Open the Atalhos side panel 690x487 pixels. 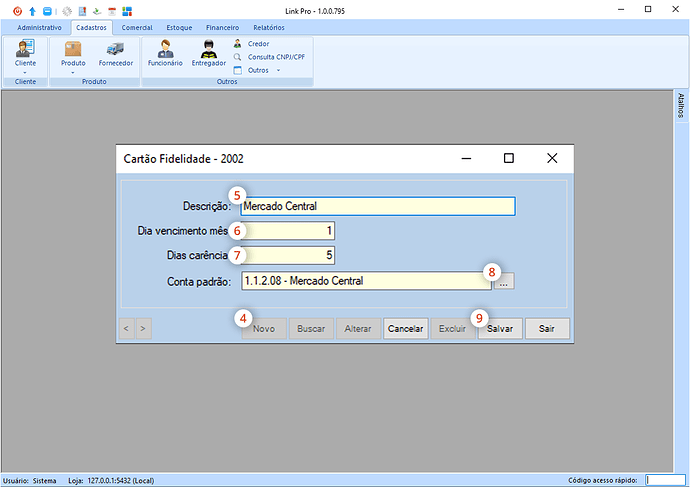[681, 106]
